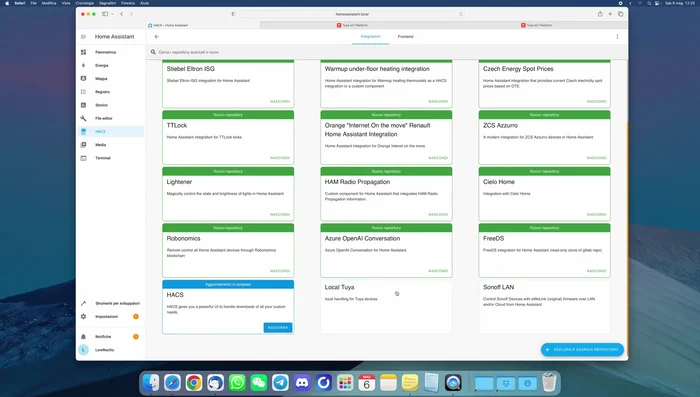The height and width of the screenshot is (397, 700).
Task: Hide the Warmup under-floor heating repository
Action: (438, 101)
